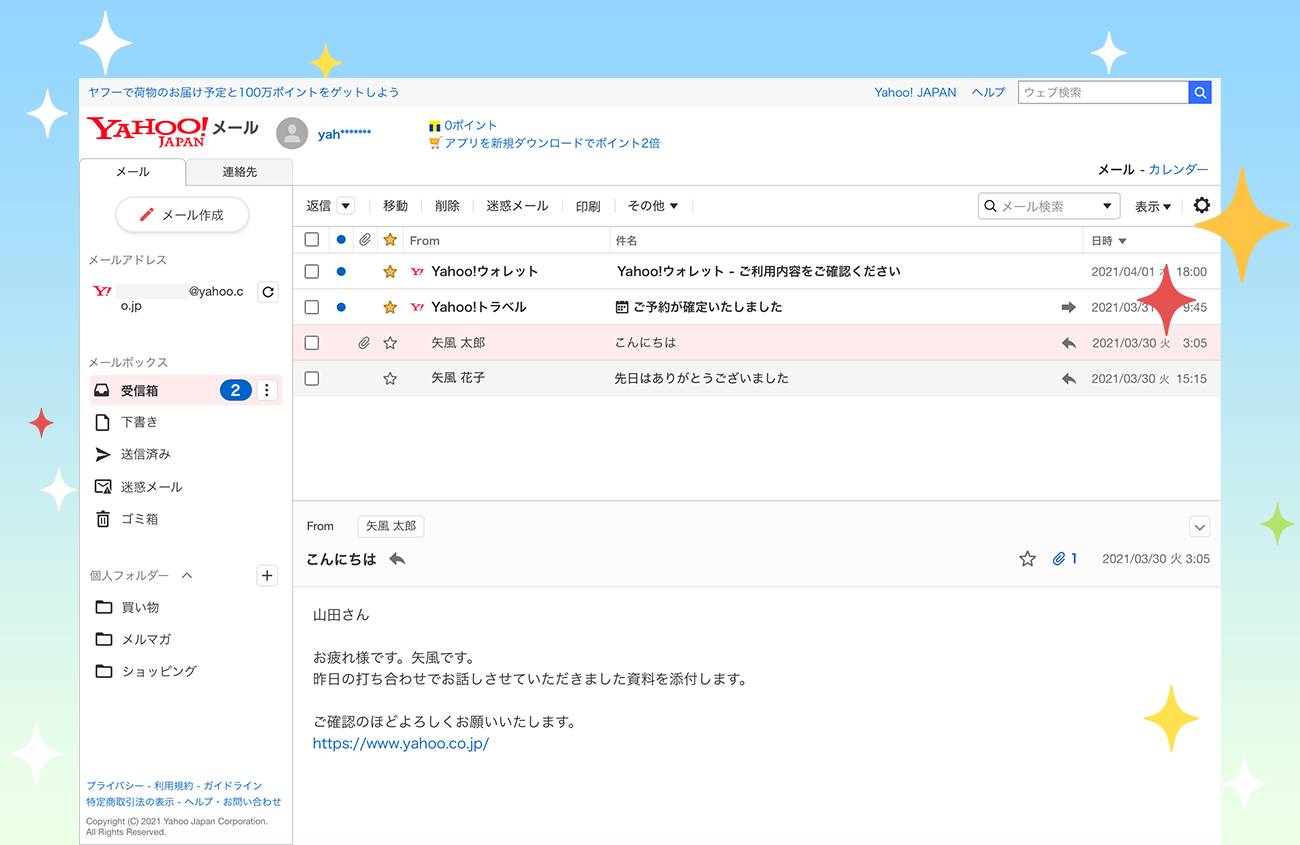Click the unread dot column header

tap(341, 240)
